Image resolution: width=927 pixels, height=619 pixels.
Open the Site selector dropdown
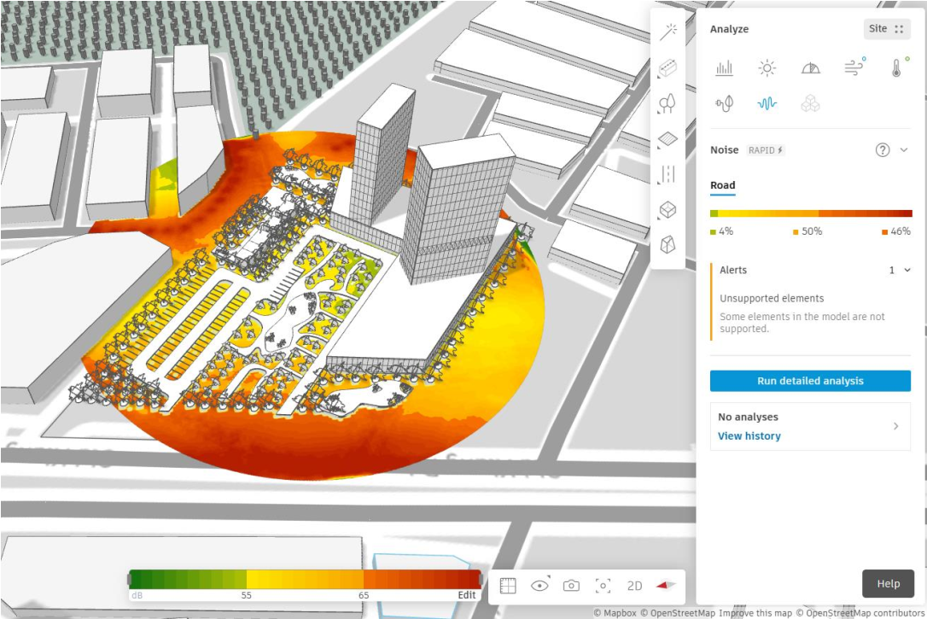pos(886,29)
